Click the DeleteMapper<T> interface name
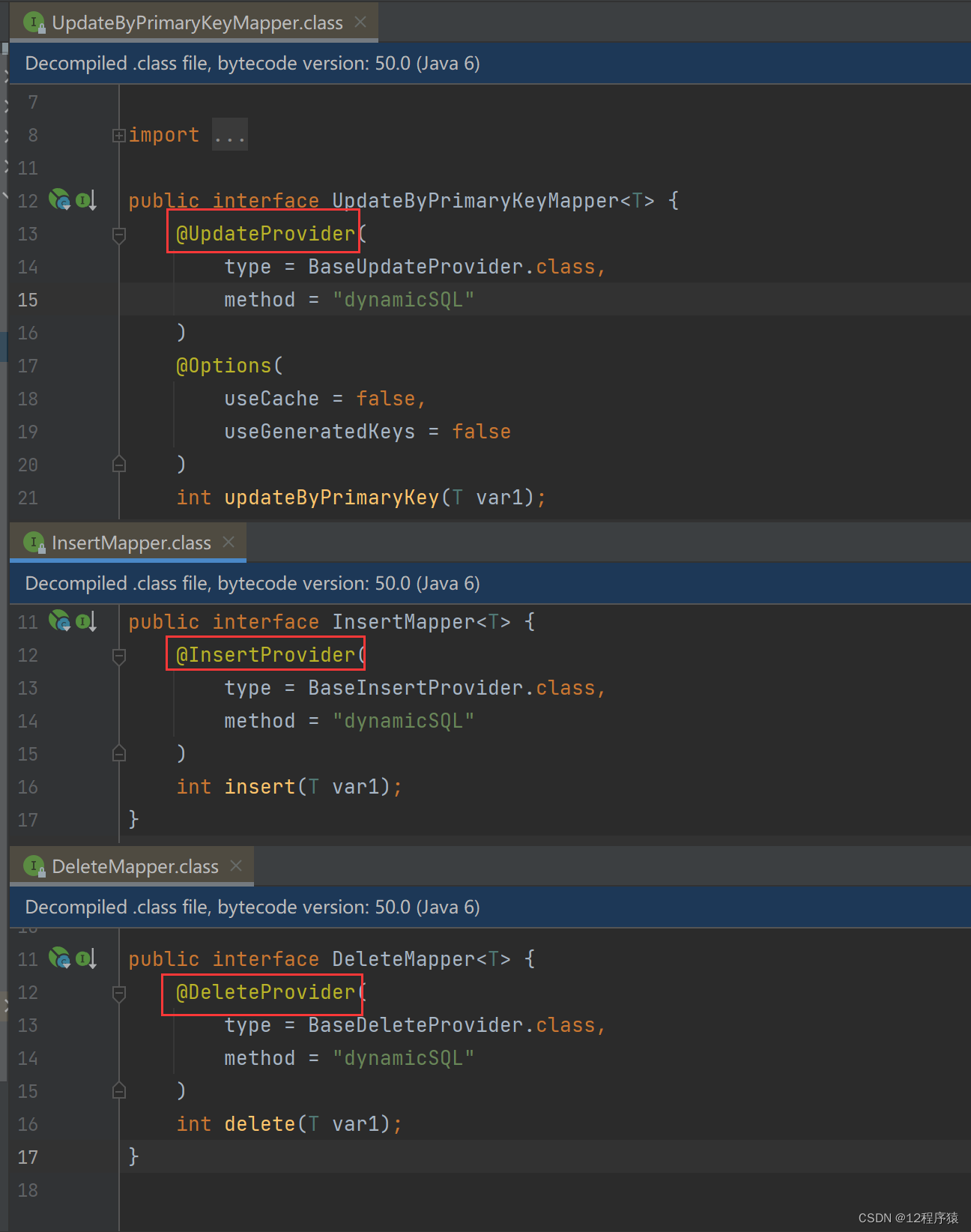The width and height of the screenshot is (971, 1232). (x=422, y=959)
